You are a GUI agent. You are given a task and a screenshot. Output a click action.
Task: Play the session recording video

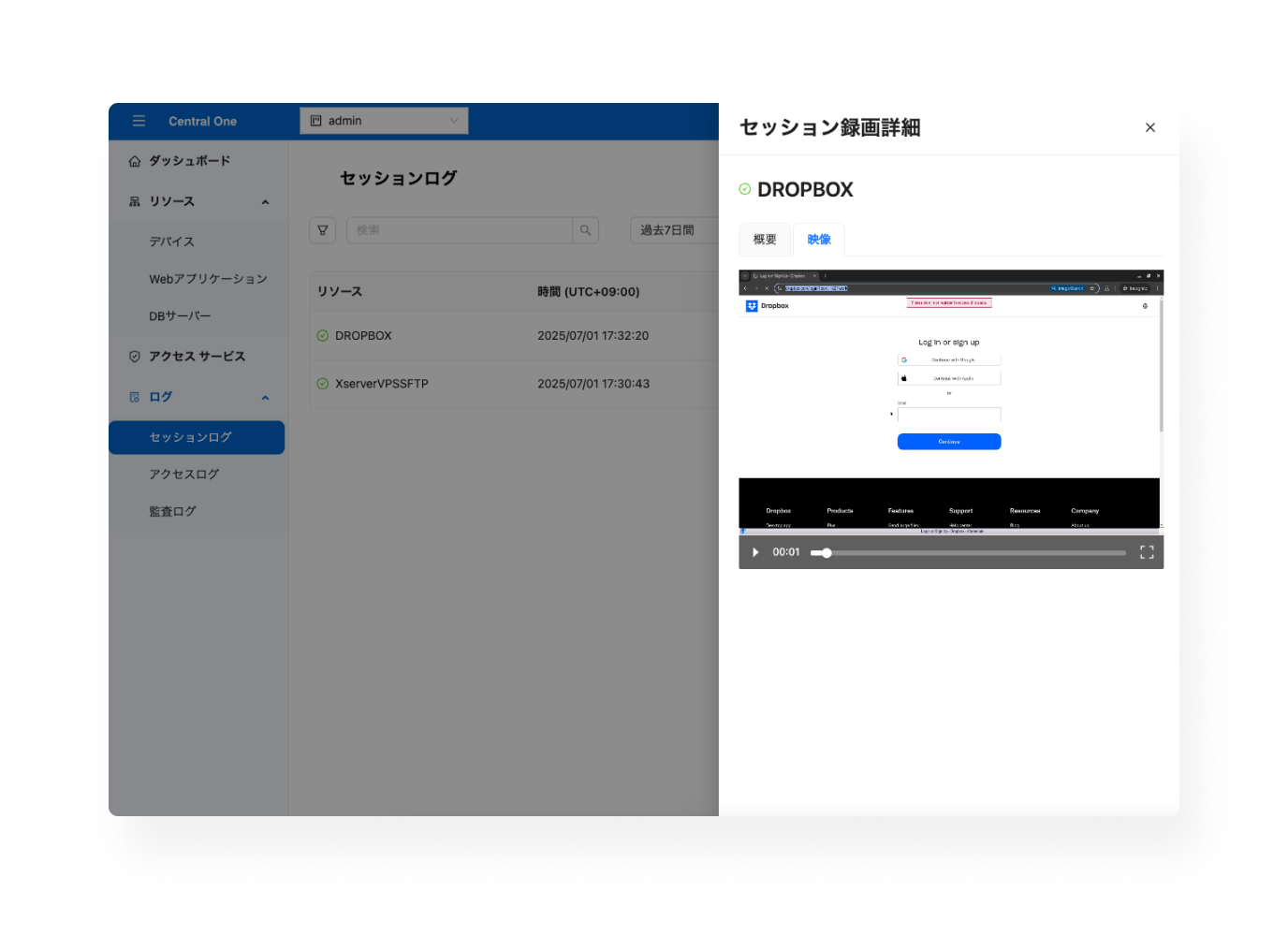click(755, 552)
